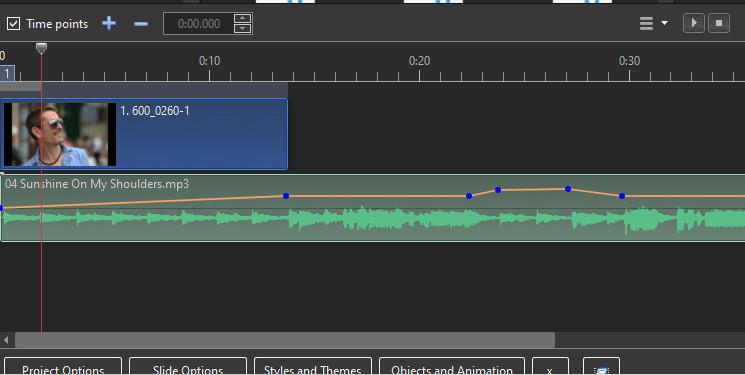Screen dimensions: 745x375
Task: Click the 0:00.000 time input field
Action: (198, 23)
